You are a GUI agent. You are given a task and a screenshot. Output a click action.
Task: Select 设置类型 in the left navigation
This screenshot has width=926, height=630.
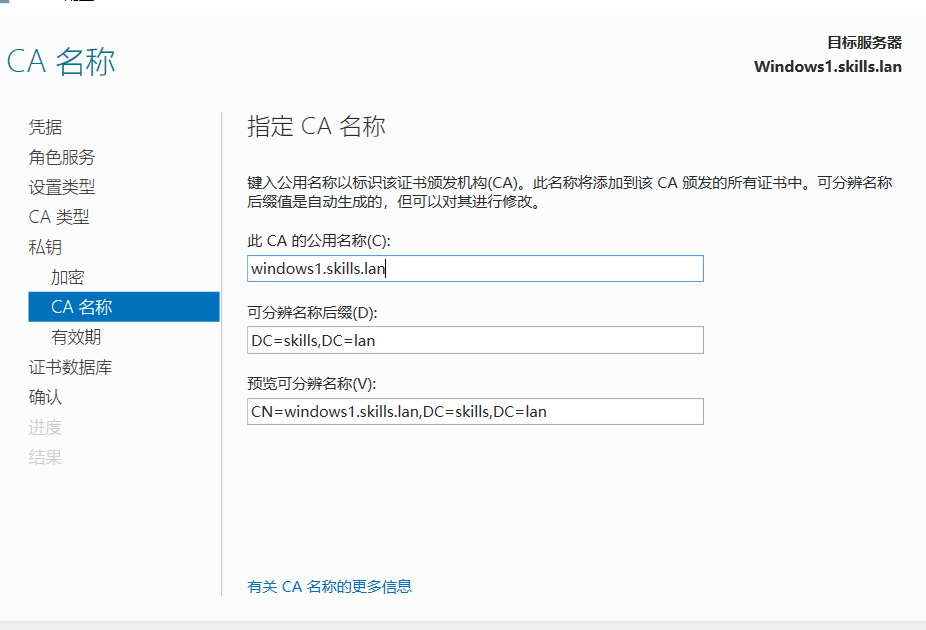click(x=62, y=187)
